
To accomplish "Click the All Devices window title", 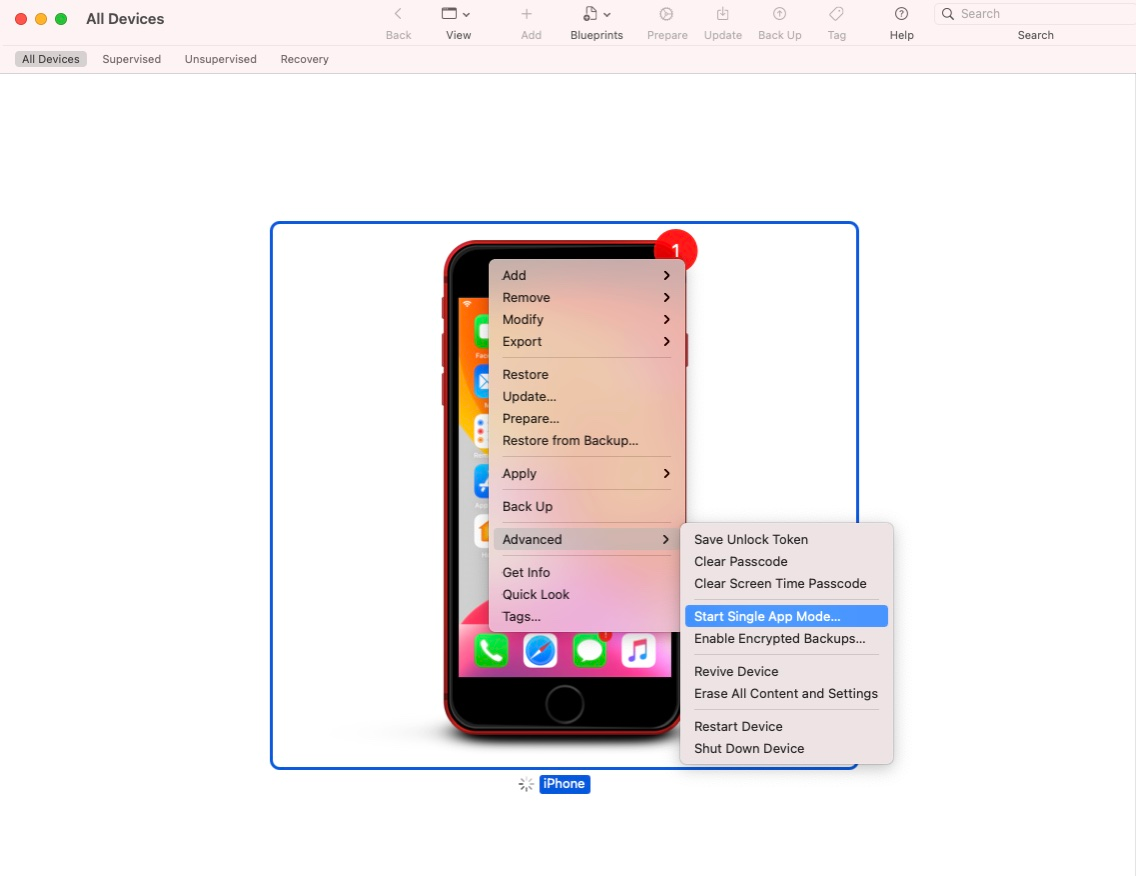I will click(125, 19).
